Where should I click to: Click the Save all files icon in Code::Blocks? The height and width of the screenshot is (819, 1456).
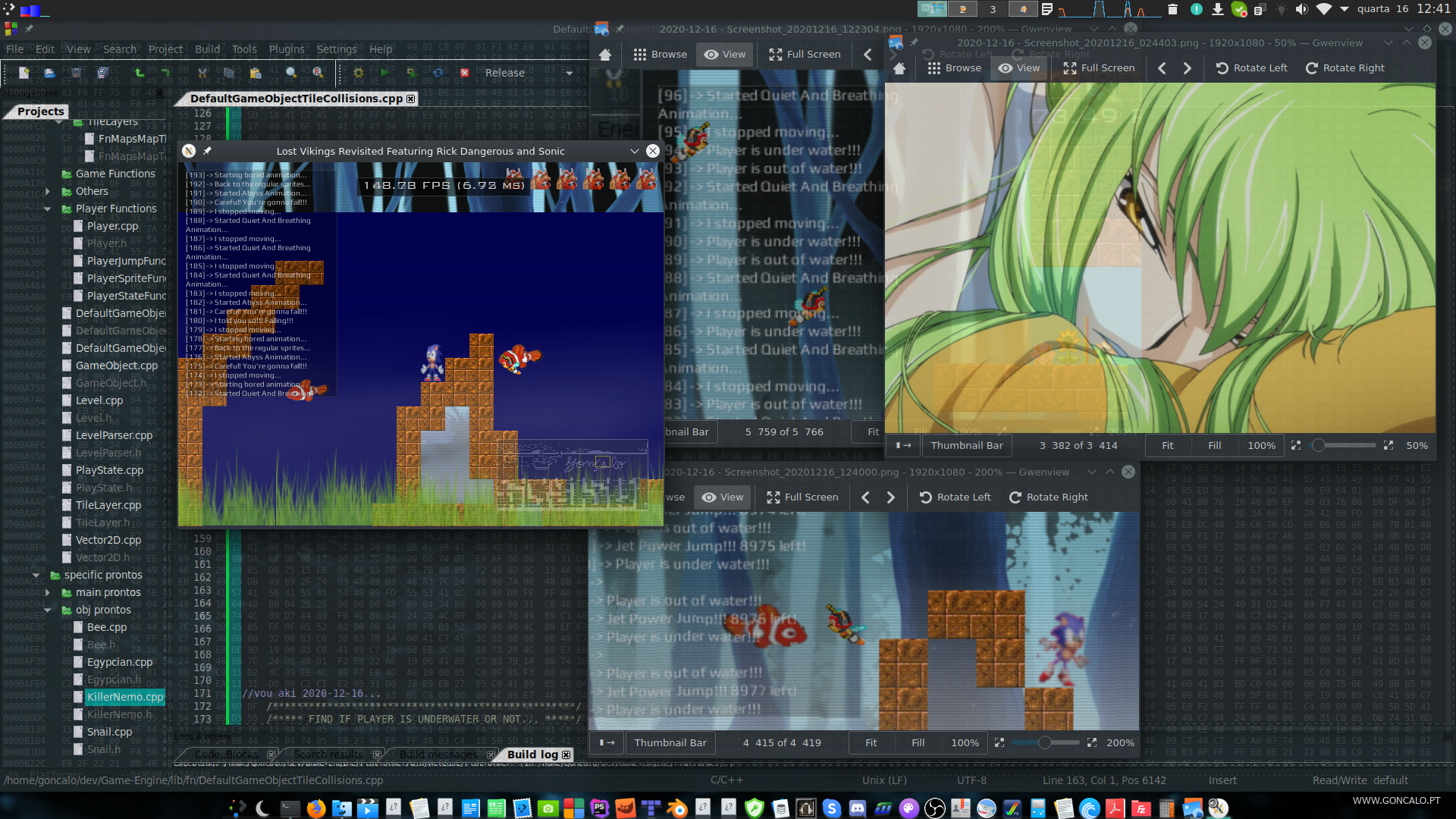point(103,73)
